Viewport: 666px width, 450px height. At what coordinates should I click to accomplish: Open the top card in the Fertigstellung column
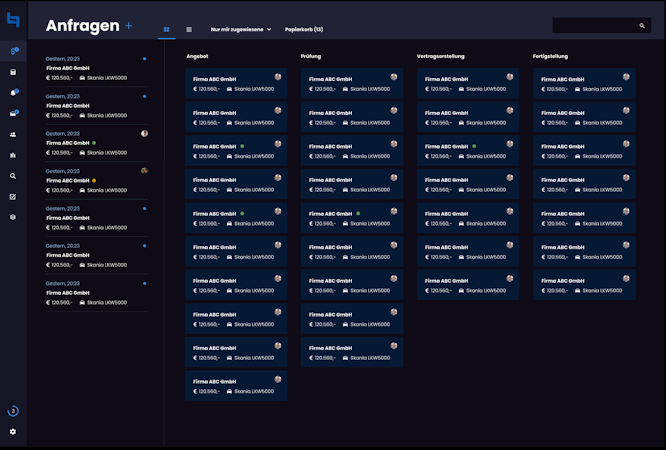pyautogui.click(x=584, y=83)
